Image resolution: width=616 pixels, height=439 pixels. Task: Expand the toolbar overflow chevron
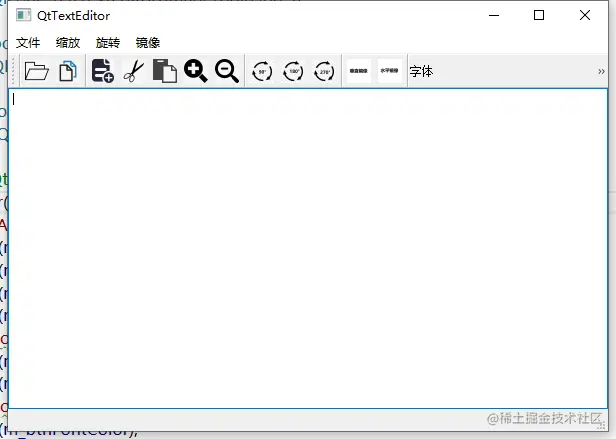pyautogui.click(x=601, y=72)
